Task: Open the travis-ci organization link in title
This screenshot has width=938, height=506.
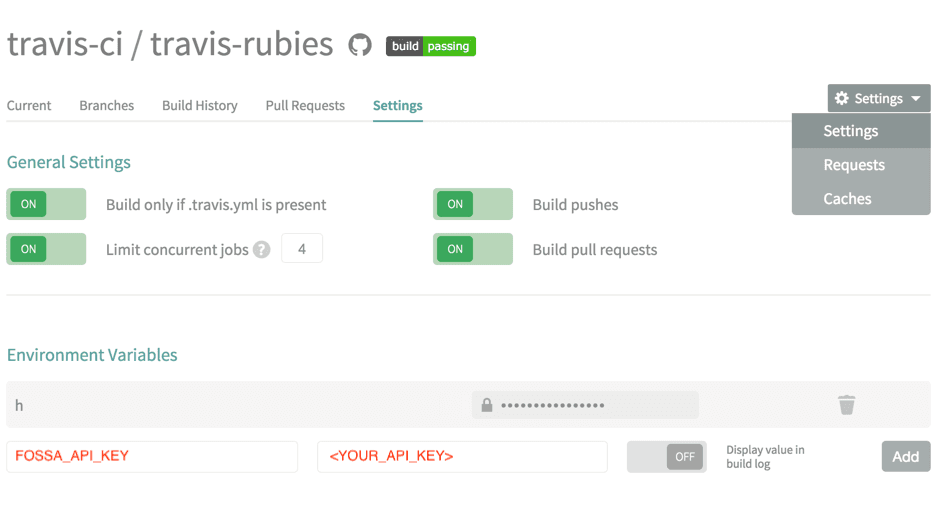Action: [x=65, y=44]
